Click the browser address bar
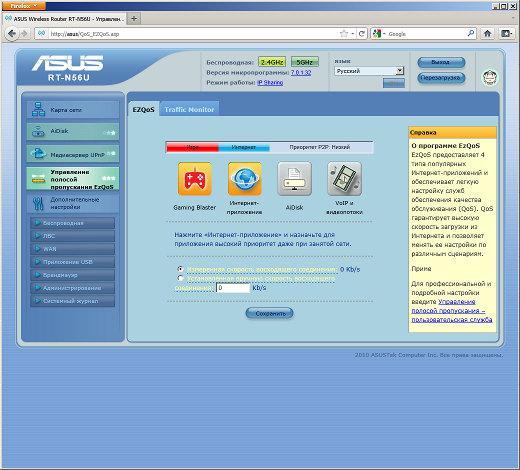The image size is (520, 470). [x=192, y=34]
